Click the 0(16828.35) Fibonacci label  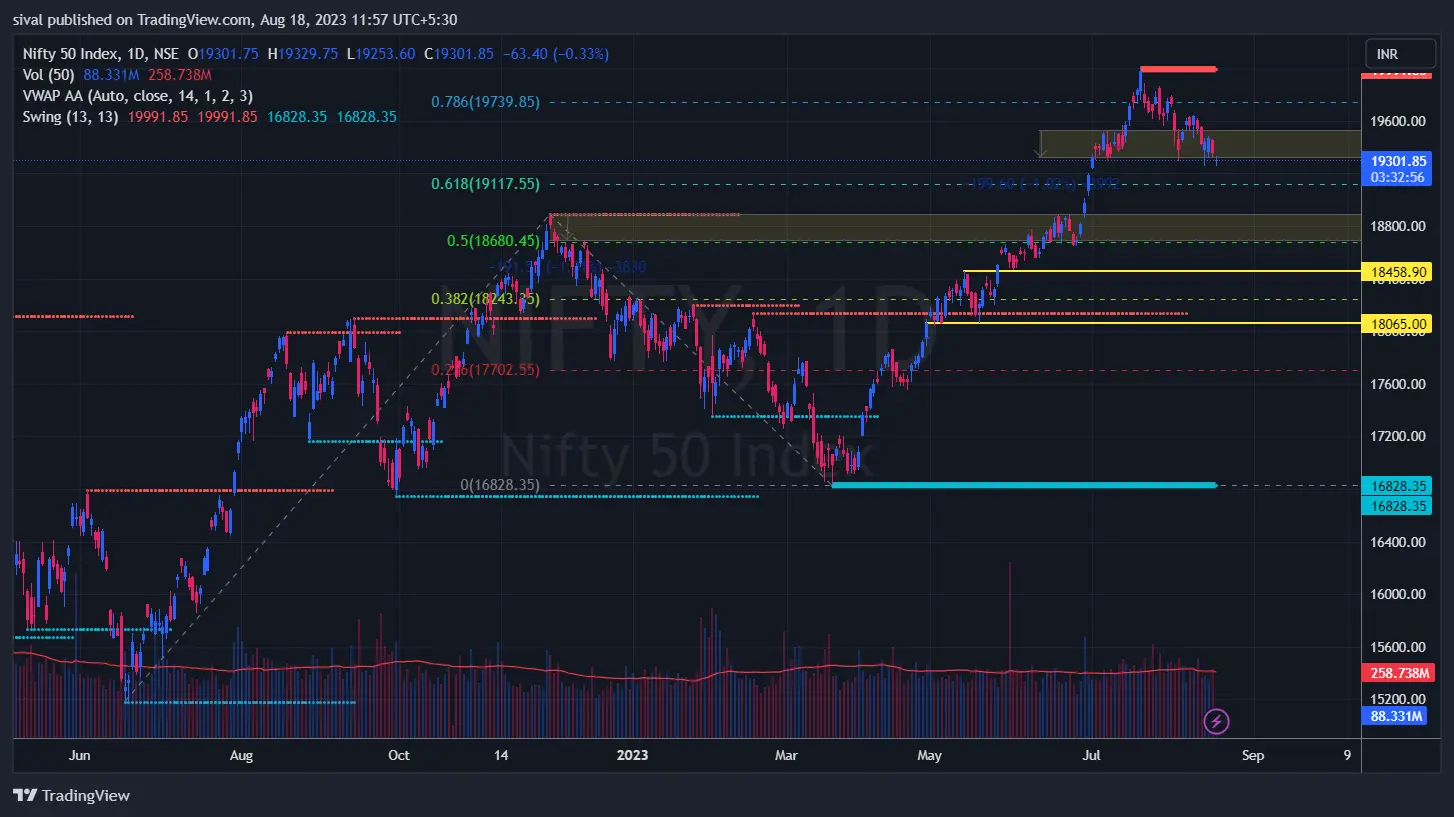pyautogui.click(x=500, y=485)
